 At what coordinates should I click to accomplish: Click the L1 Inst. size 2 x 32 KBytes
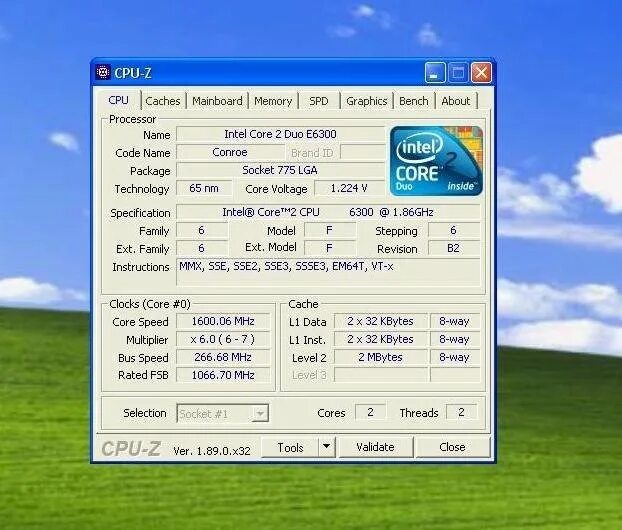point(381,339)
